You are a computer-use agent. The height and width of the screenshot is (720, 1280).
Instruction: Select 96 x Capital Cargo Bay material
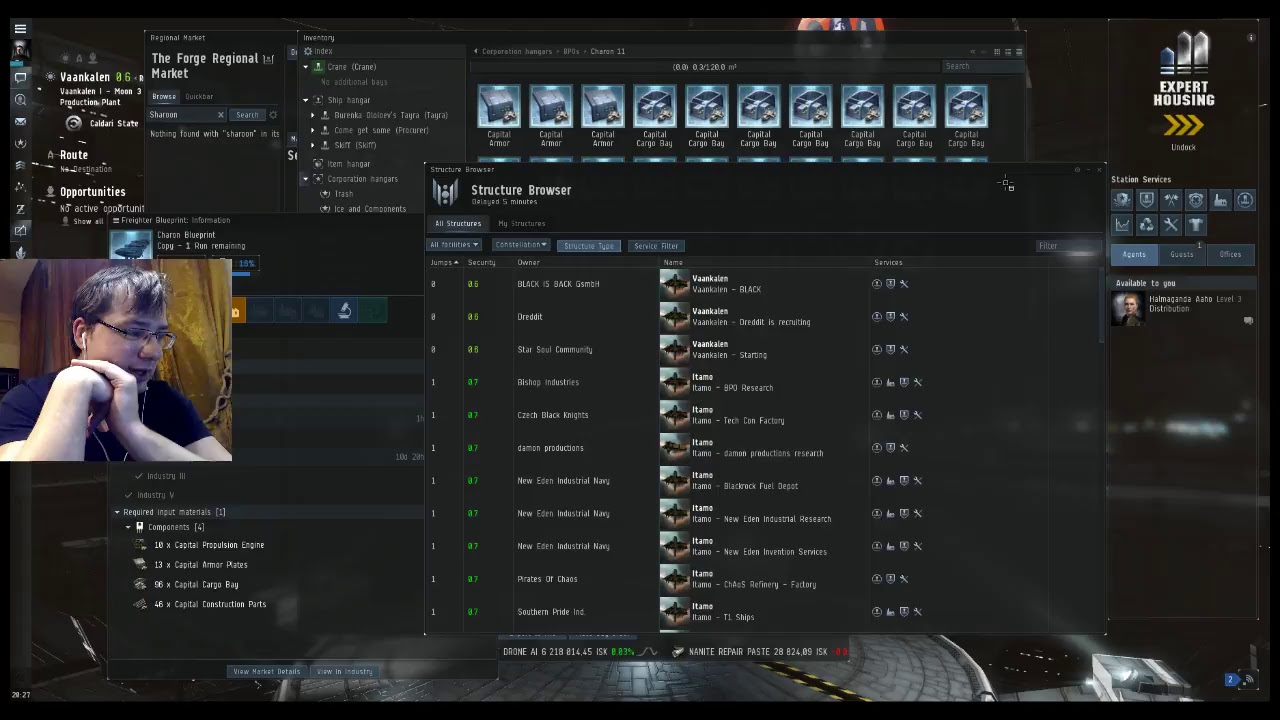(195, 584)
